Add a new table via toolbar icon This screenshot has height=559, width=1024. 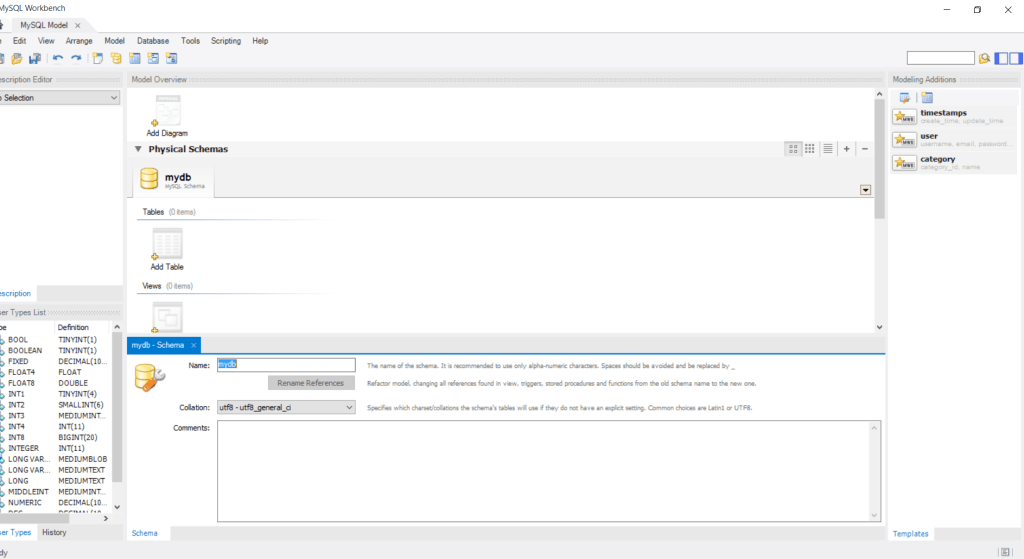tap(135, 59)
